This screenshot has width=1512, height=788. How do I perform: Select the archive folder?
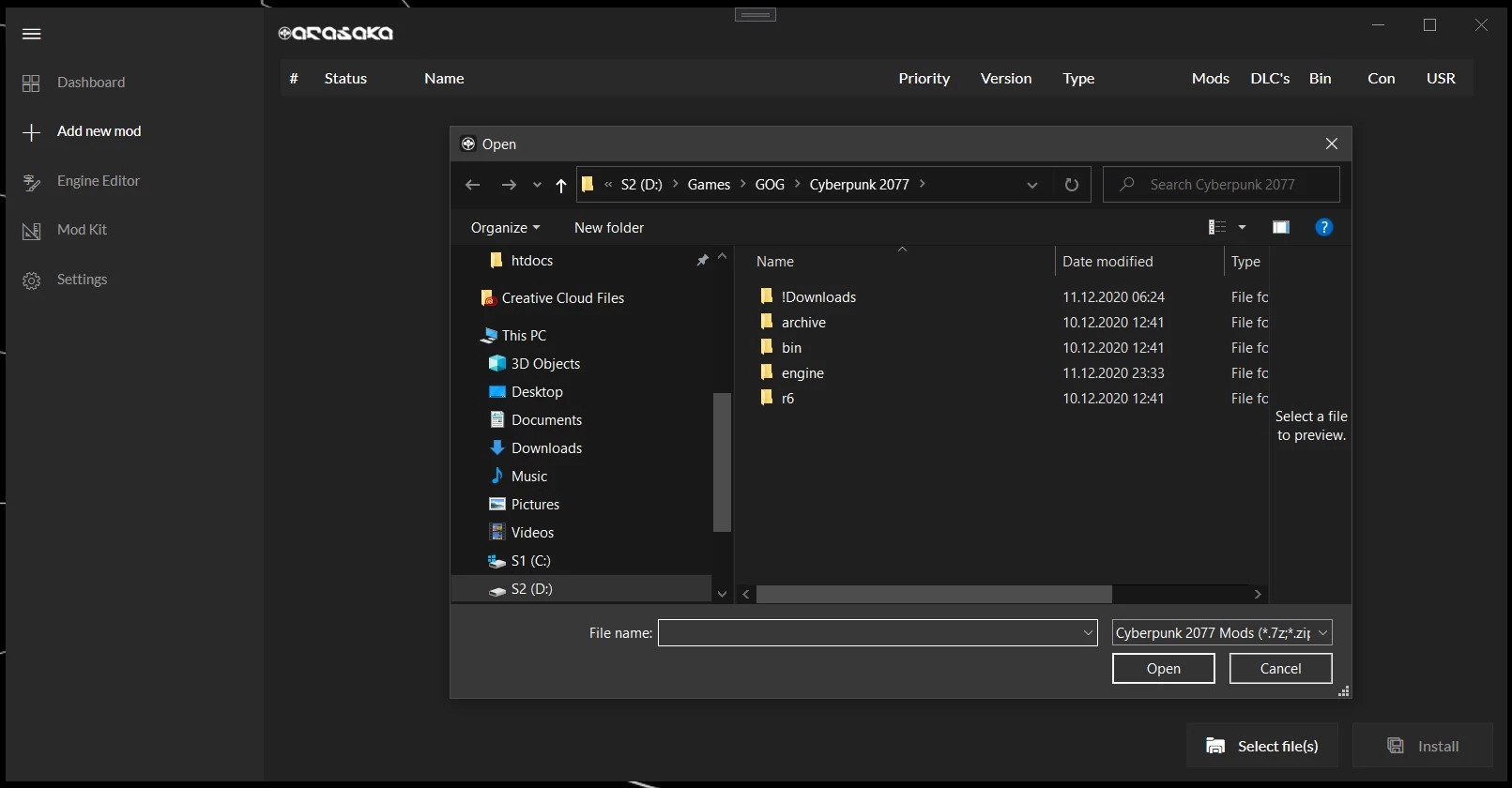coord(803,323)
